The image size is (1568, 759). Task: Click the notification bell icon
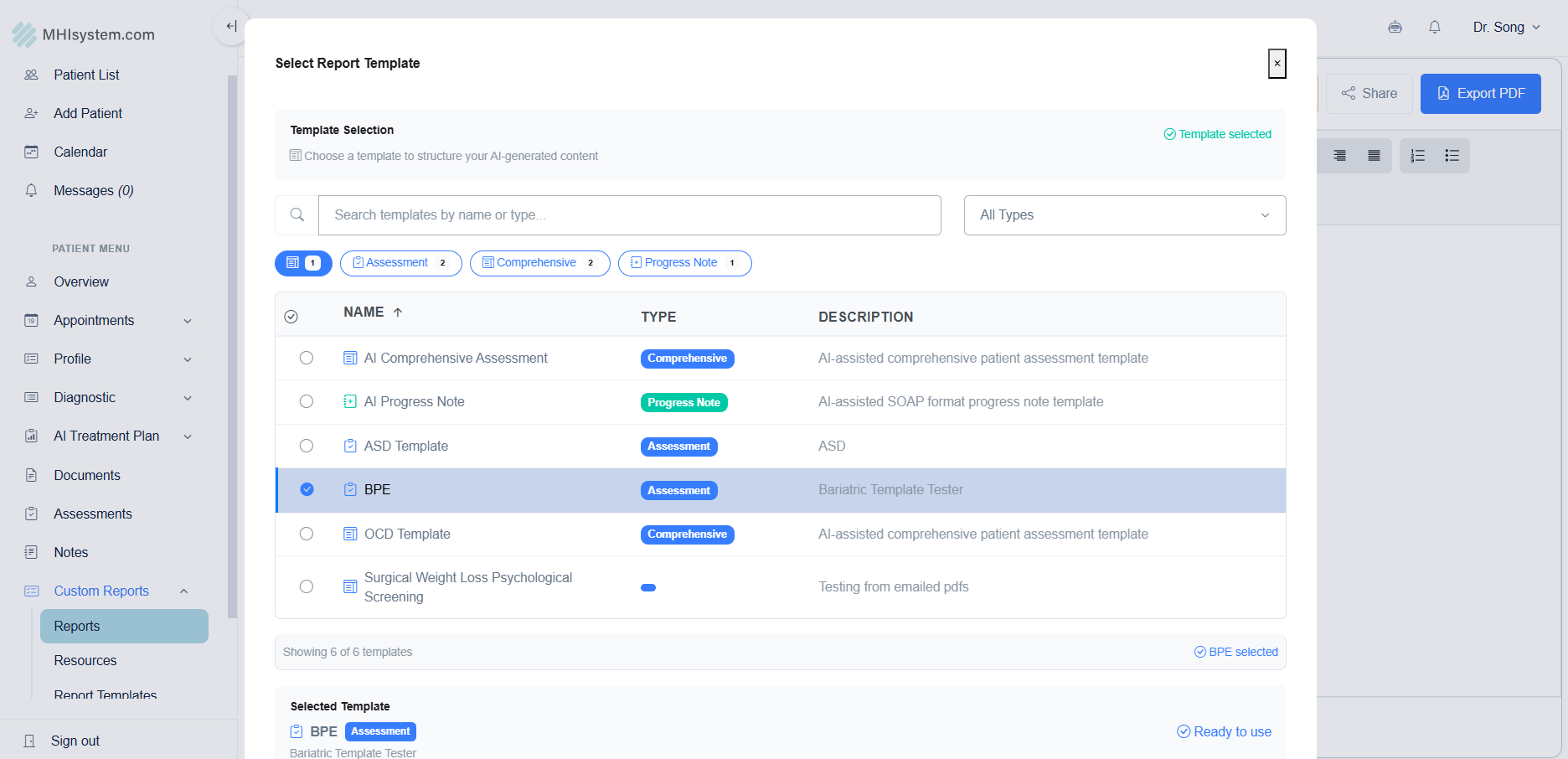point(1434,27)
